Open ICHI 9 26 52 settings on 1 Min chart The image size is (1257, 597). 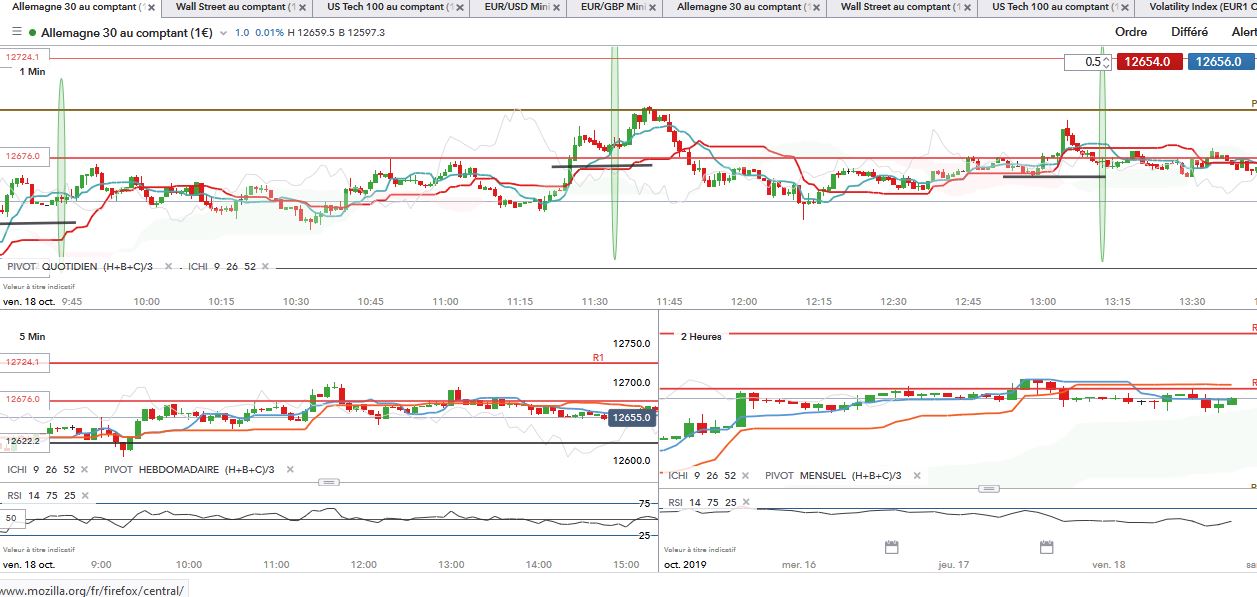221,267
